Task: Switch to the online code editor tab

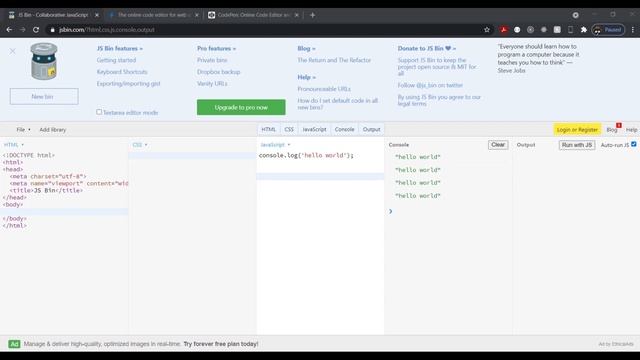Action: pos(153,15)
